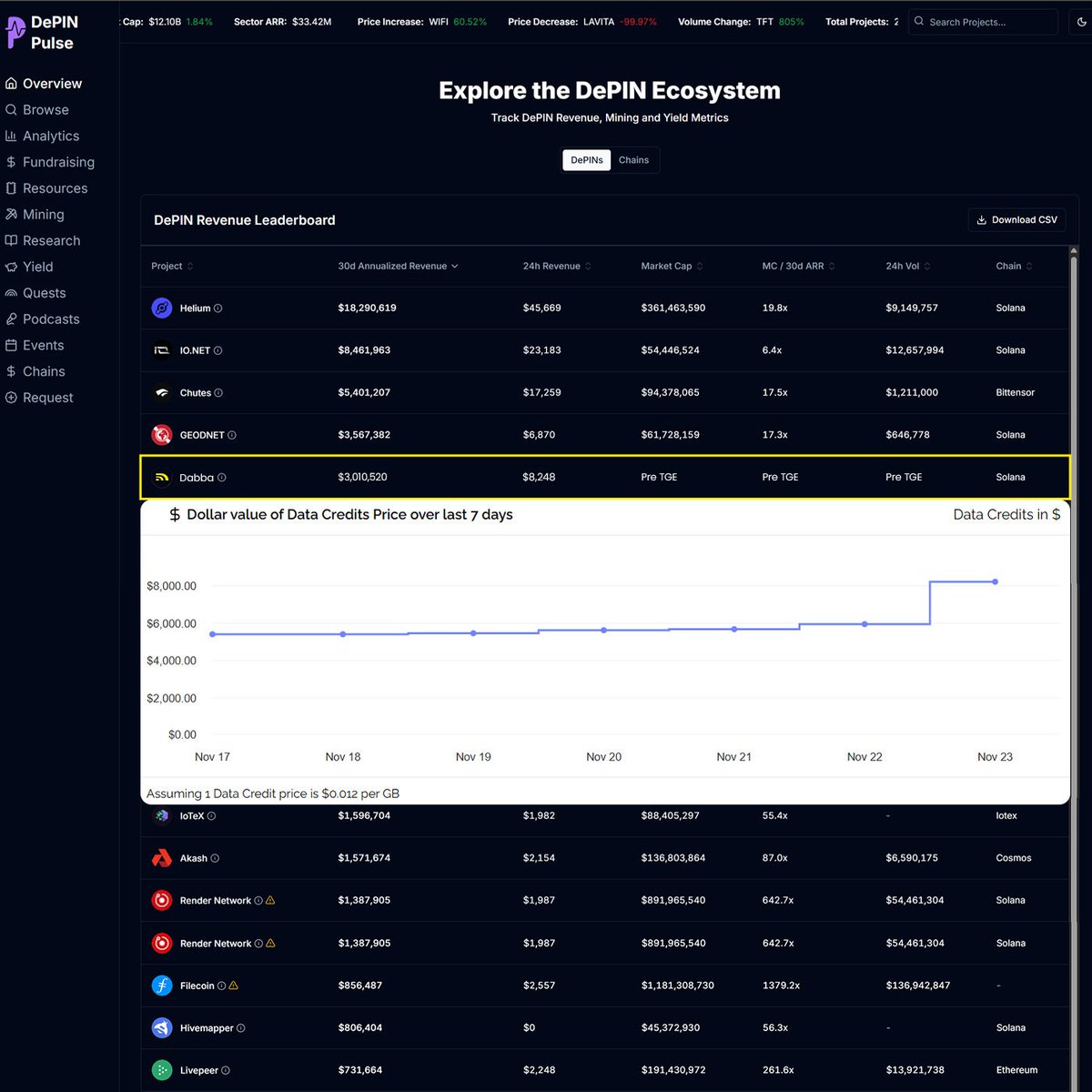Open the Hivemapper project link
1092x1092 pixels.
pyautogui.click(x=207, y=1028)
